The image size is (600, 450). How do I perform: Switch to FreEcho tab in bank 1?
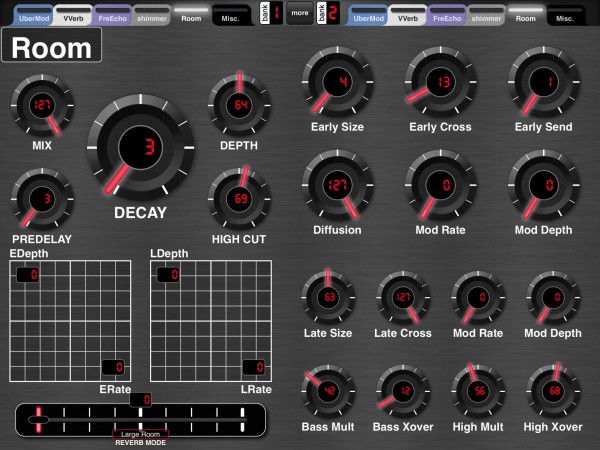112,16
